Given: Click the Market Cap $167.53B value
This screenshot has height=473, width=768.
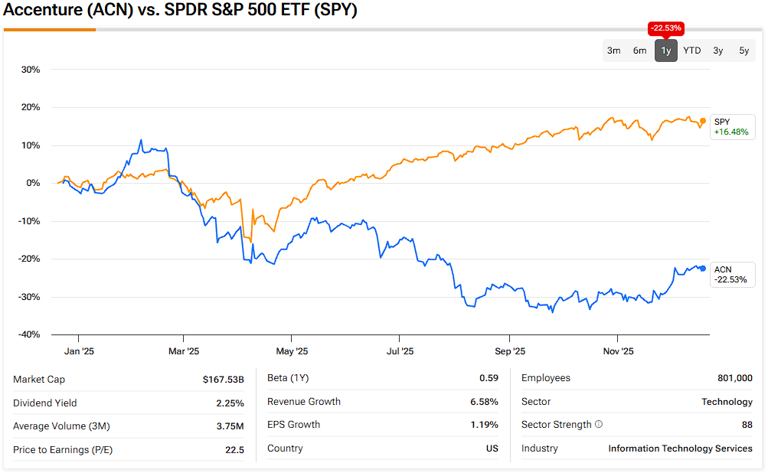Looking at the screenshot, I should pos(222,379).
